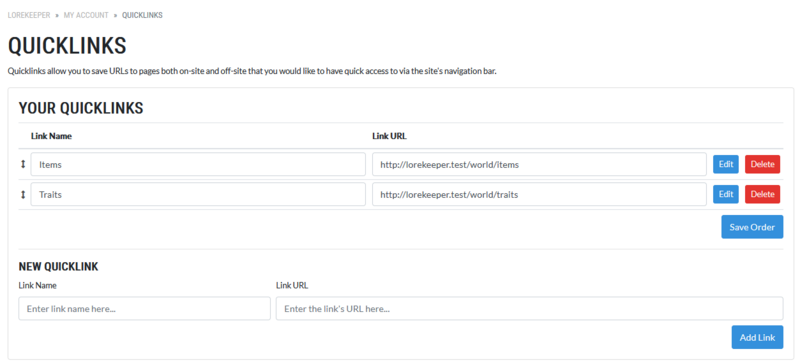Click the Items link name field
The image size is (800, 363).
[x=198, y=164]
